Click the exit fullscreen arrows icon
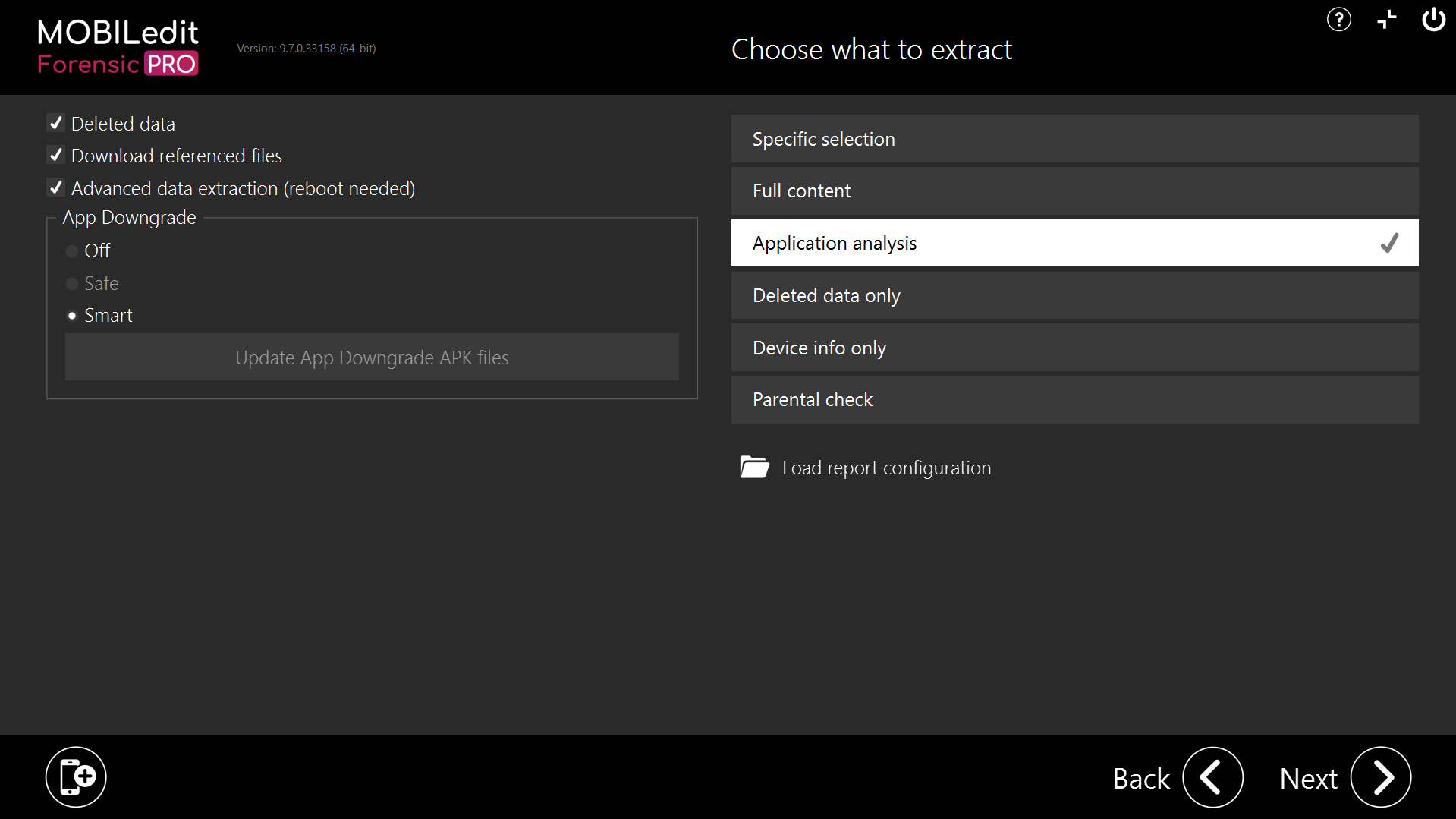Viewport: 1456px width, 819px height. click(x=1386, y=20)
